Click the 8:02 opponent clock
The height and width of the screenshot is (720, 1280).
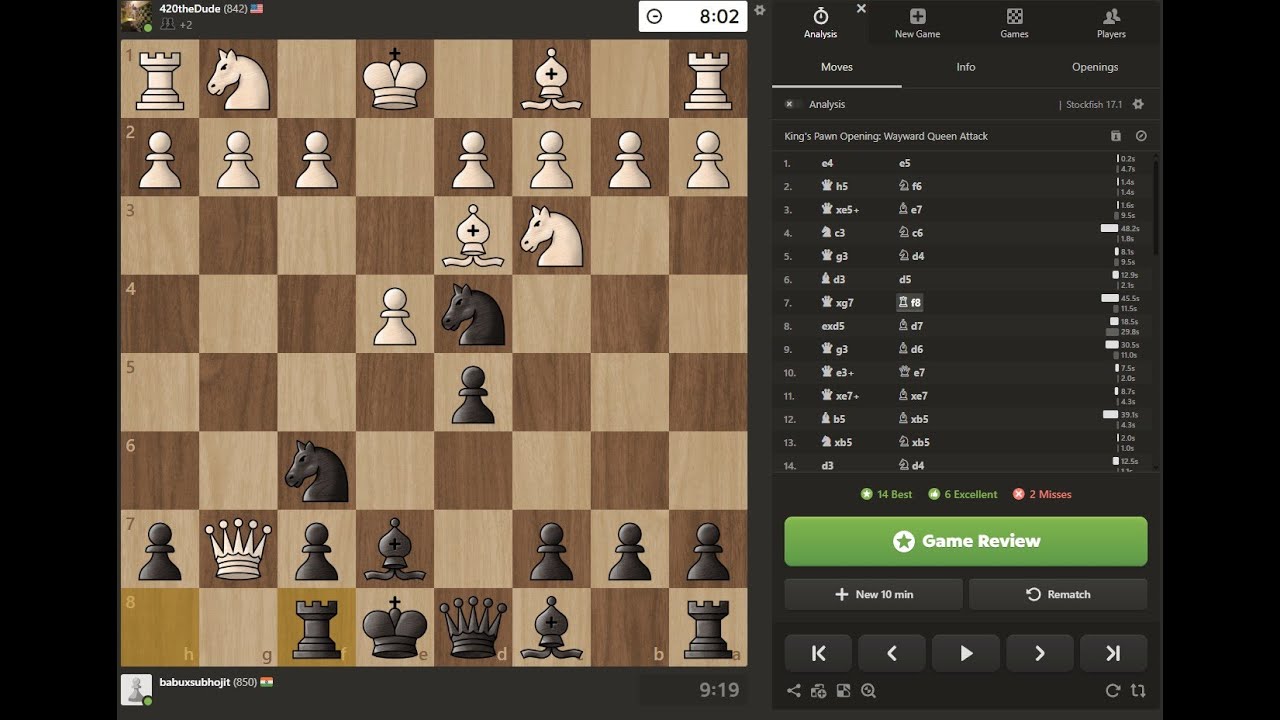pos(693,16)
